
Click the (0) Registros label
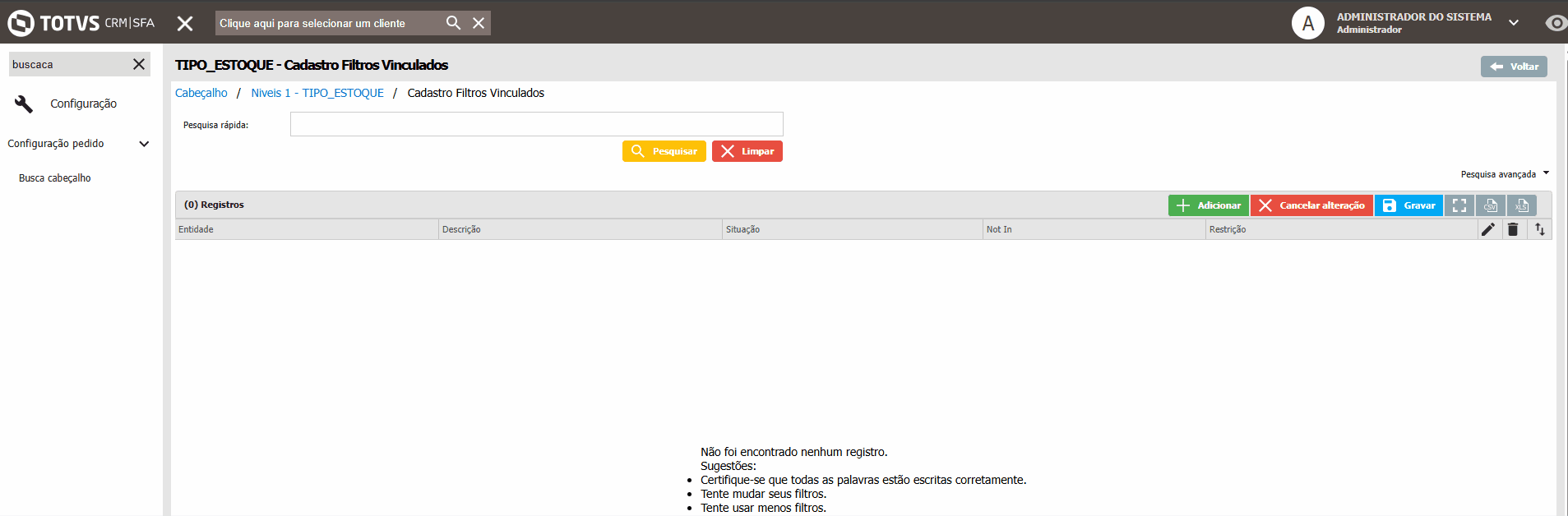214,205
